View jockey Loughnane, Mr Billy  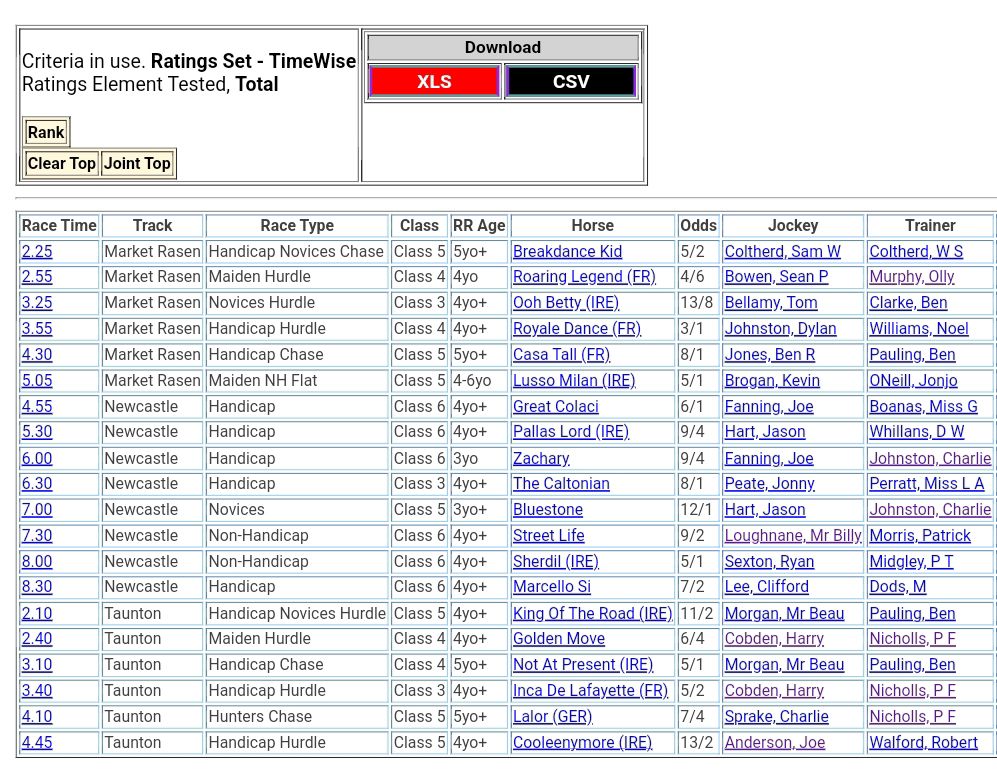click(x=792, y=536)
